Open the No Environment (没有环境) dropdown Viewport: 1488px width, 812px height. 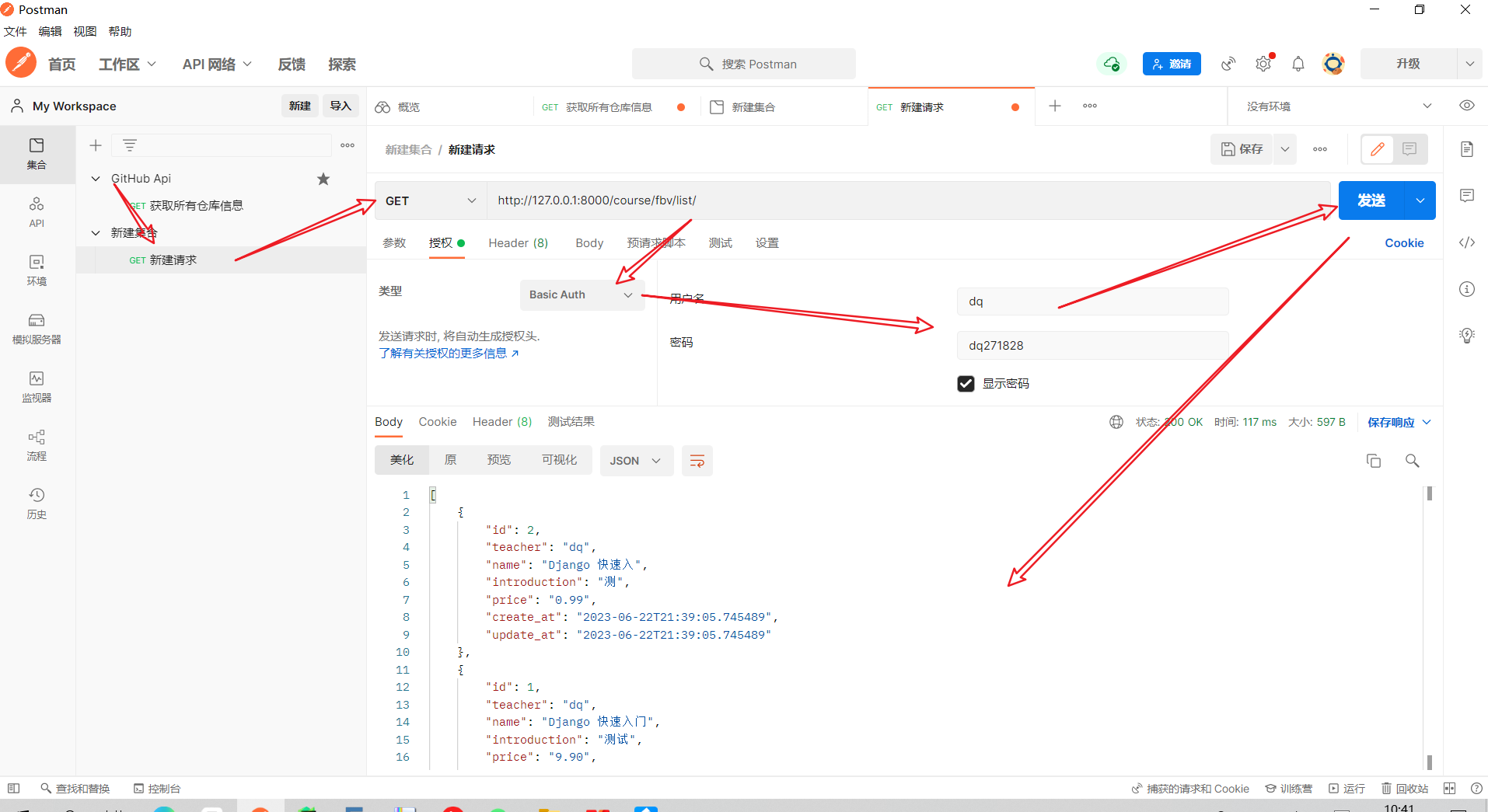point(1339,106)
